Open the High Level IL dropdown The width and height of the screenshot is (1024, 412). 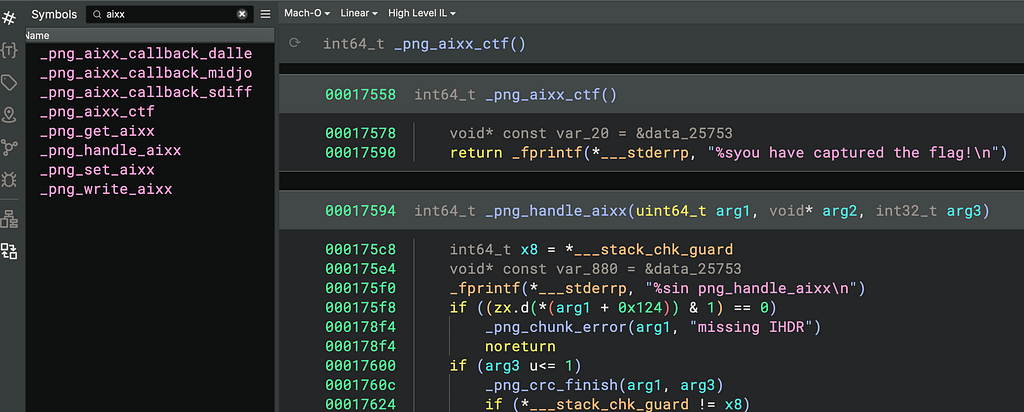tap(422, 13)
